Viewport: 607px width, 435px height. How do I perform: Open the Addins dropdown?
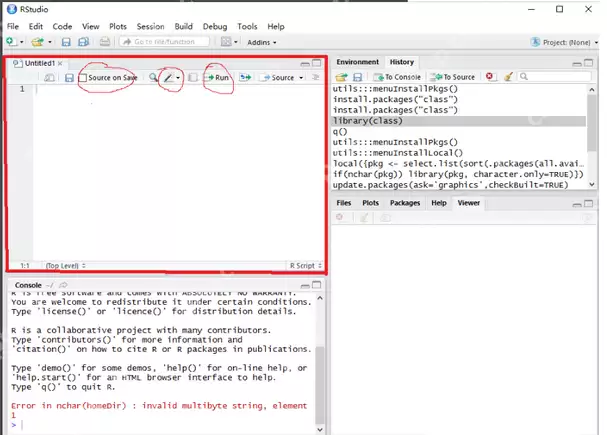pyautogui.click(x=263, y=42)
